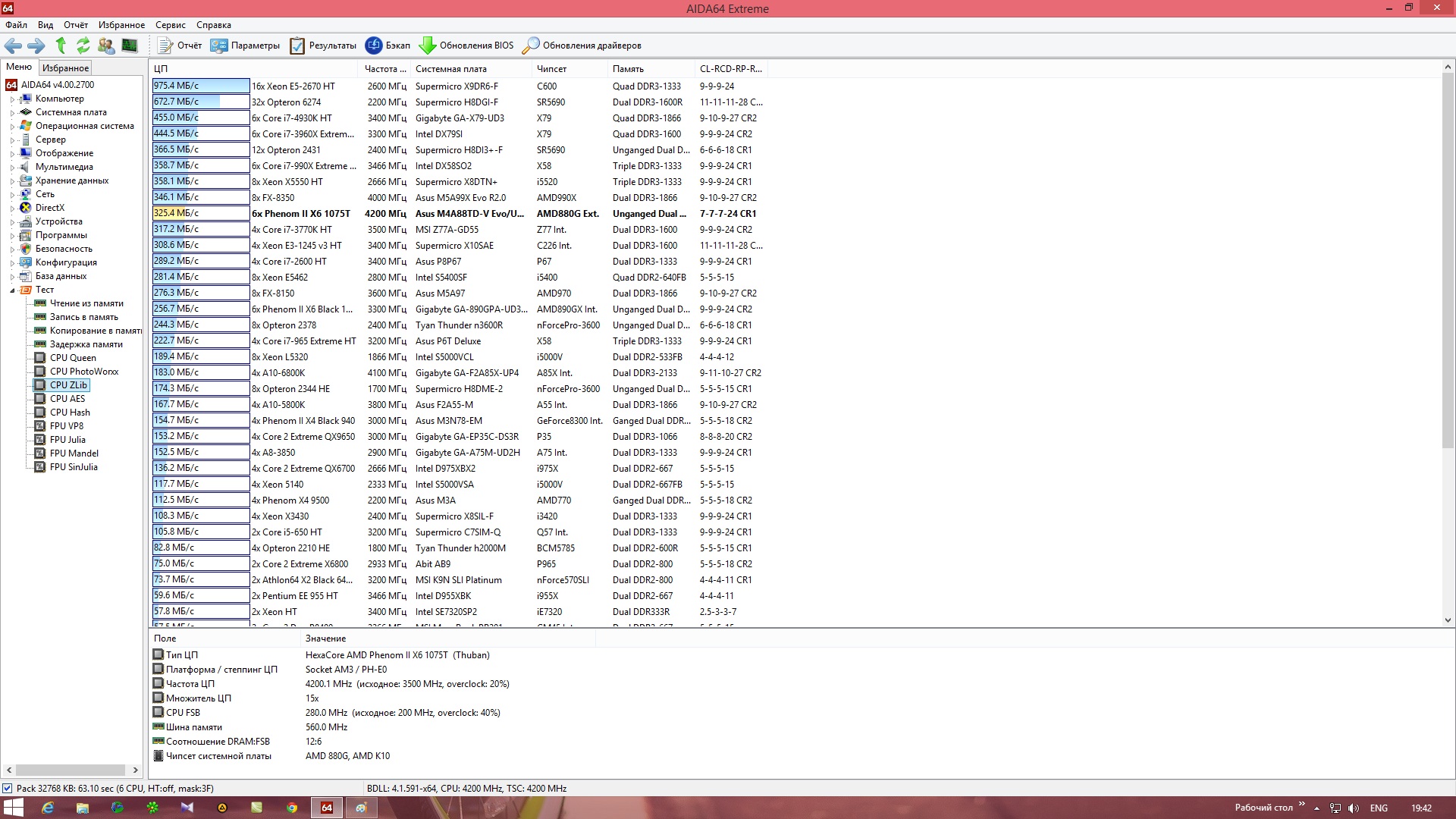
Task: Expand the Системная плата tree node
Action: tap(12, 113)
